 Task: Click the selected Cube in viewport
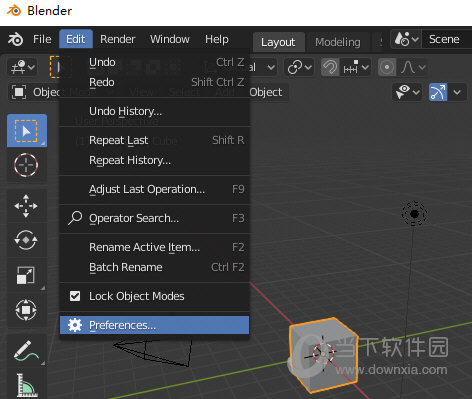[x=323, y=355]
